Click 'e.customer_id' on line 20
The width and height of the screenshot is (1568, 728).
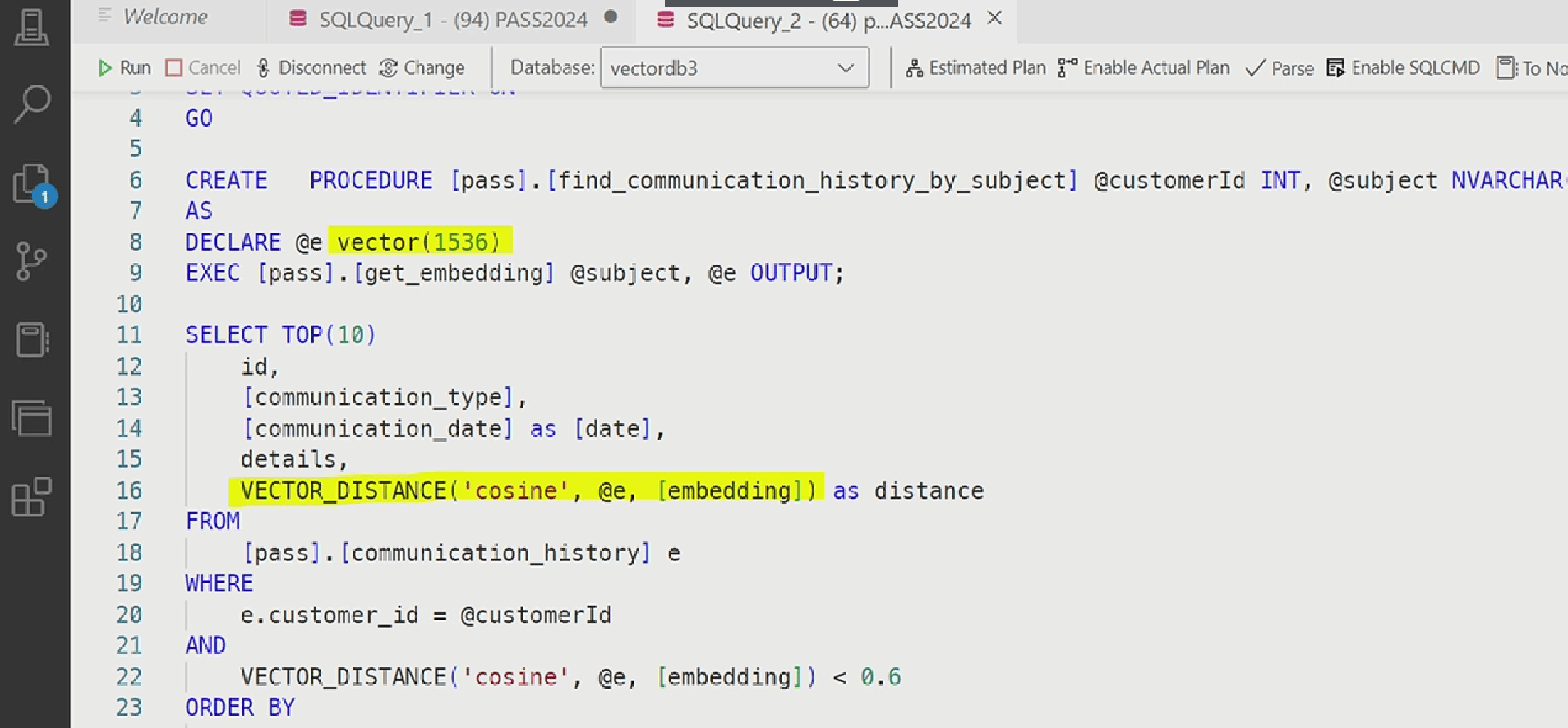point(330,615)
